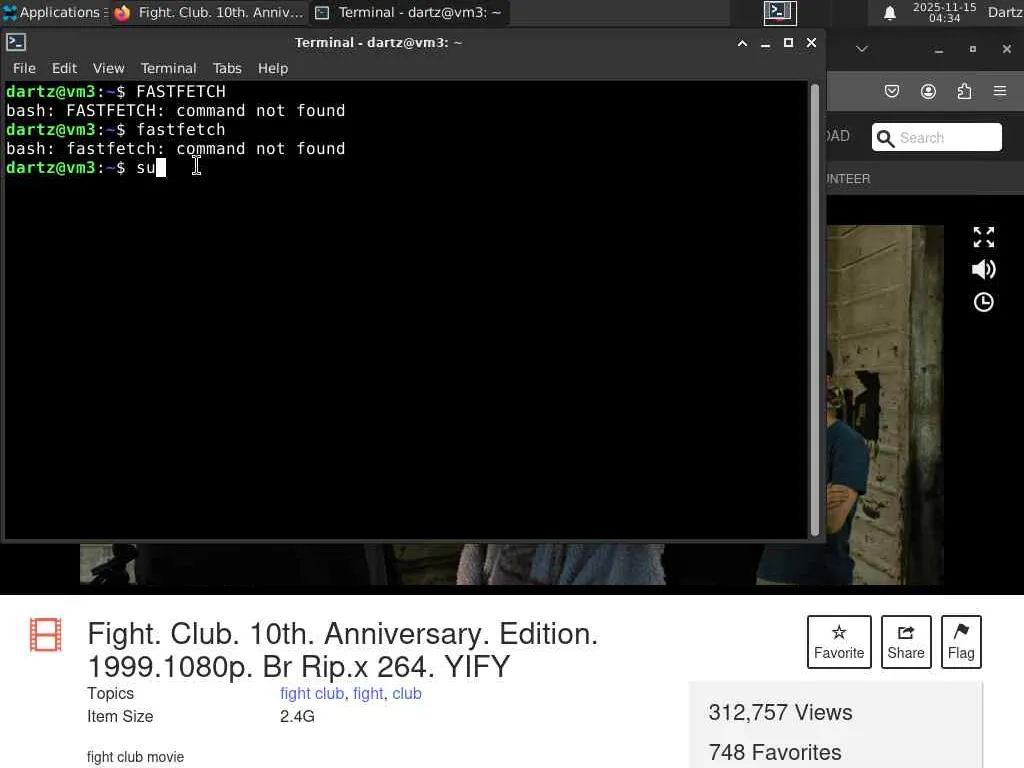
Task: Click the video frame in the browser
Action: [x=885, y=405]
